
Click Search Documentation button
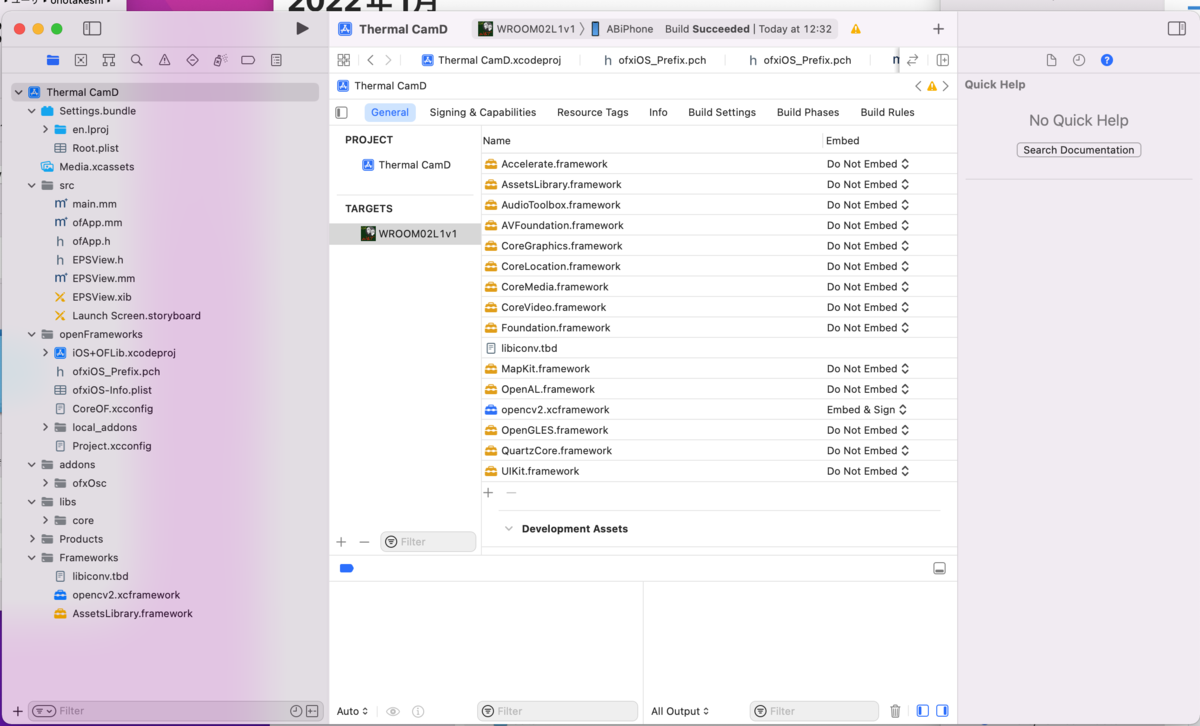(x=1079, y=150)
